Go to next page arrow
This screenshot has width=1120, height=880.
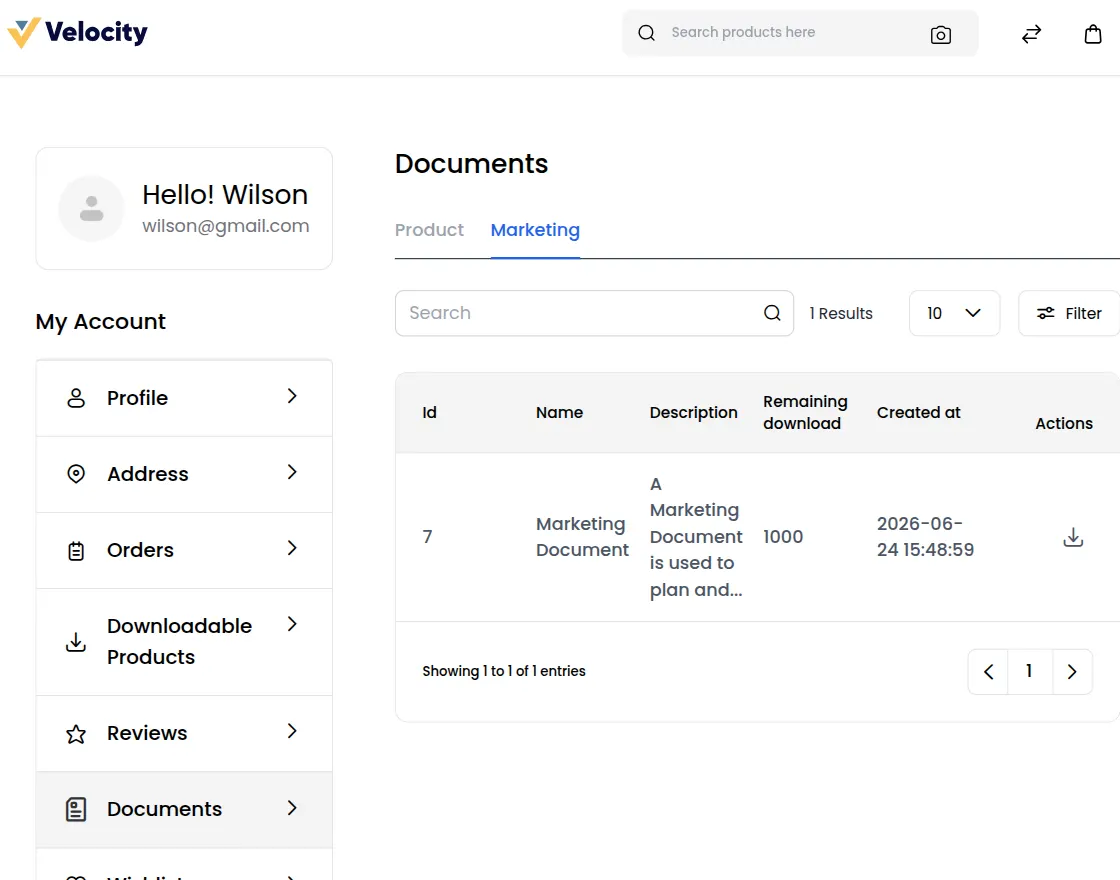(x=1072, y=671)
